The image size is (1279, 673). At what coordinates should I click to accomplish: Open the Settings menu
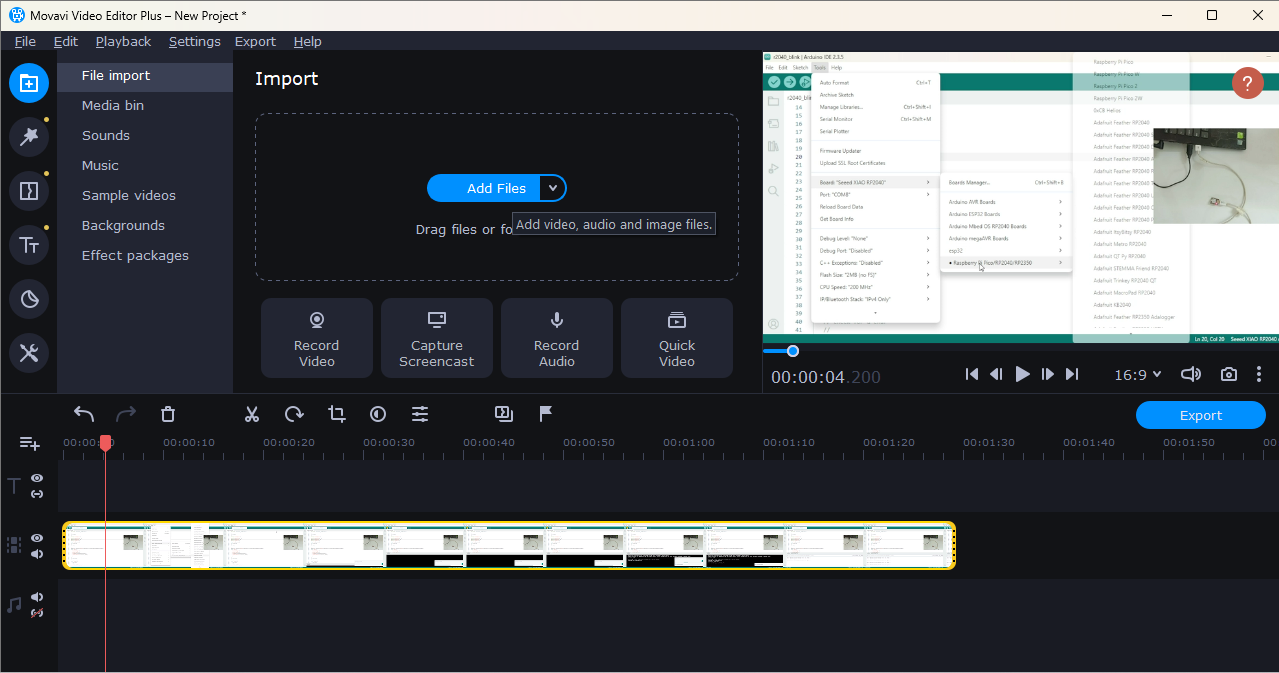coord(194,41)
